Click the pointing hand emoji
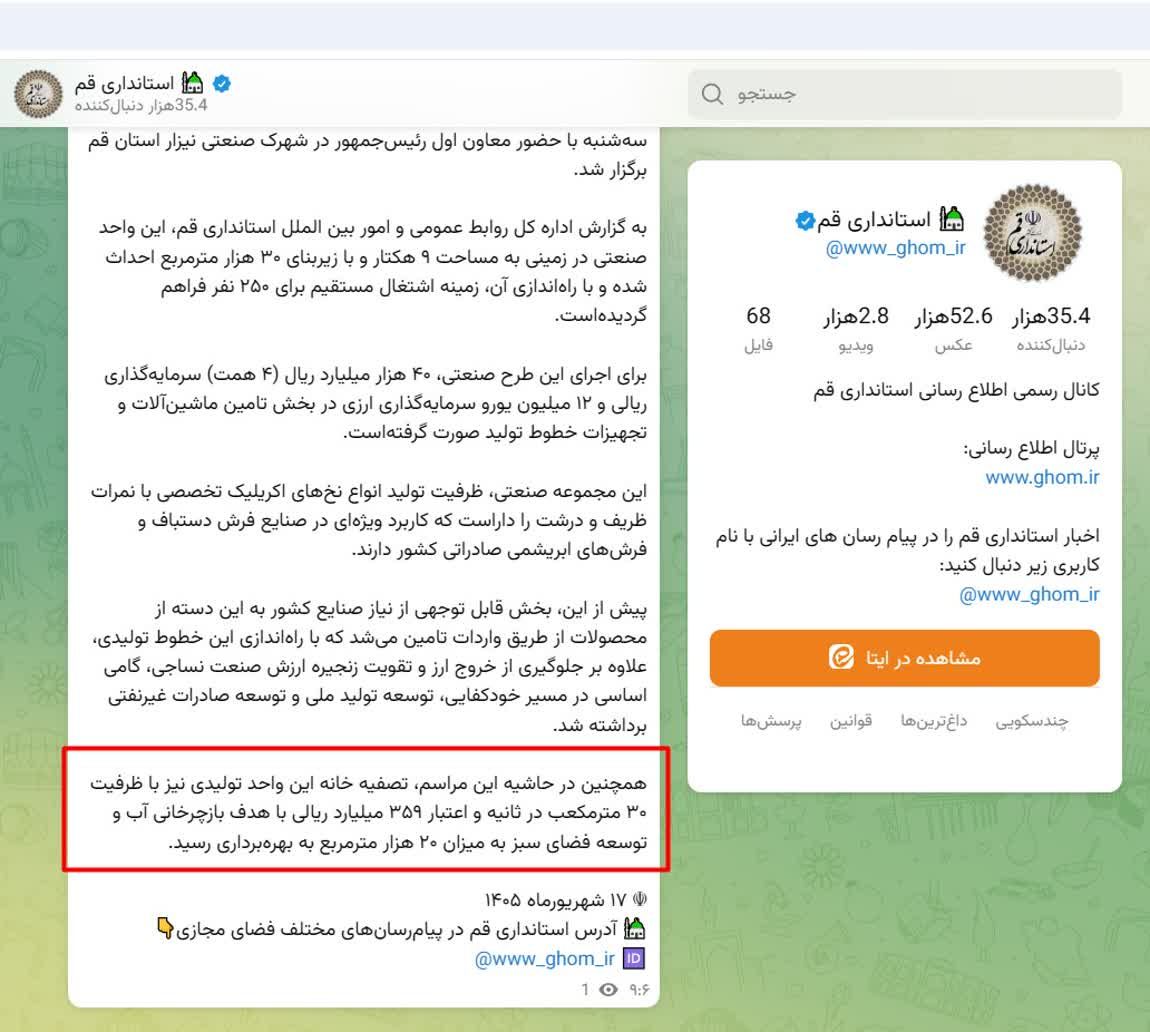Screen dimensions: 1150x1032 click(166, 928)
